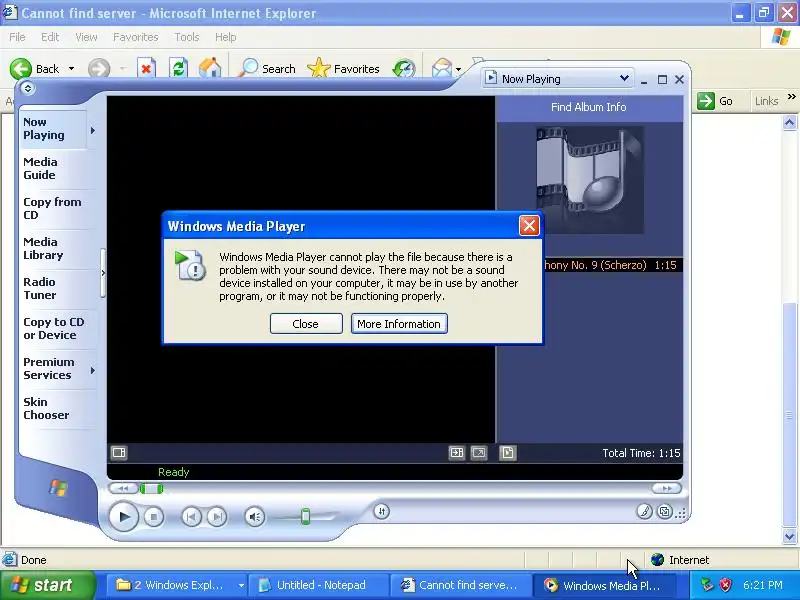The height and width of the screenshot is (600, 800).
Task: Click the History icon in IE toolbar
Action: point(404,69)
